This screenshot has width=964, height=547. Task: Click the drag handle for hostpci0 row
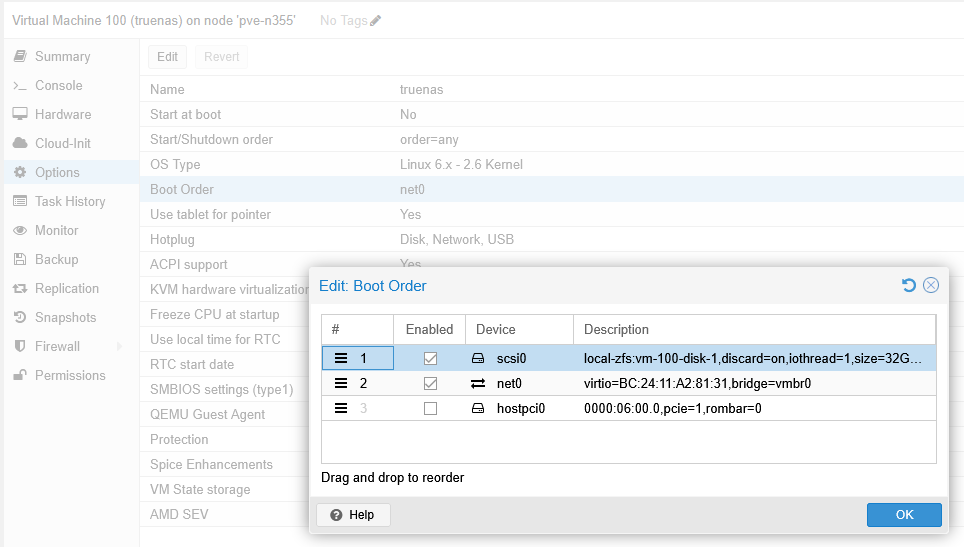(x=340, y=408)
